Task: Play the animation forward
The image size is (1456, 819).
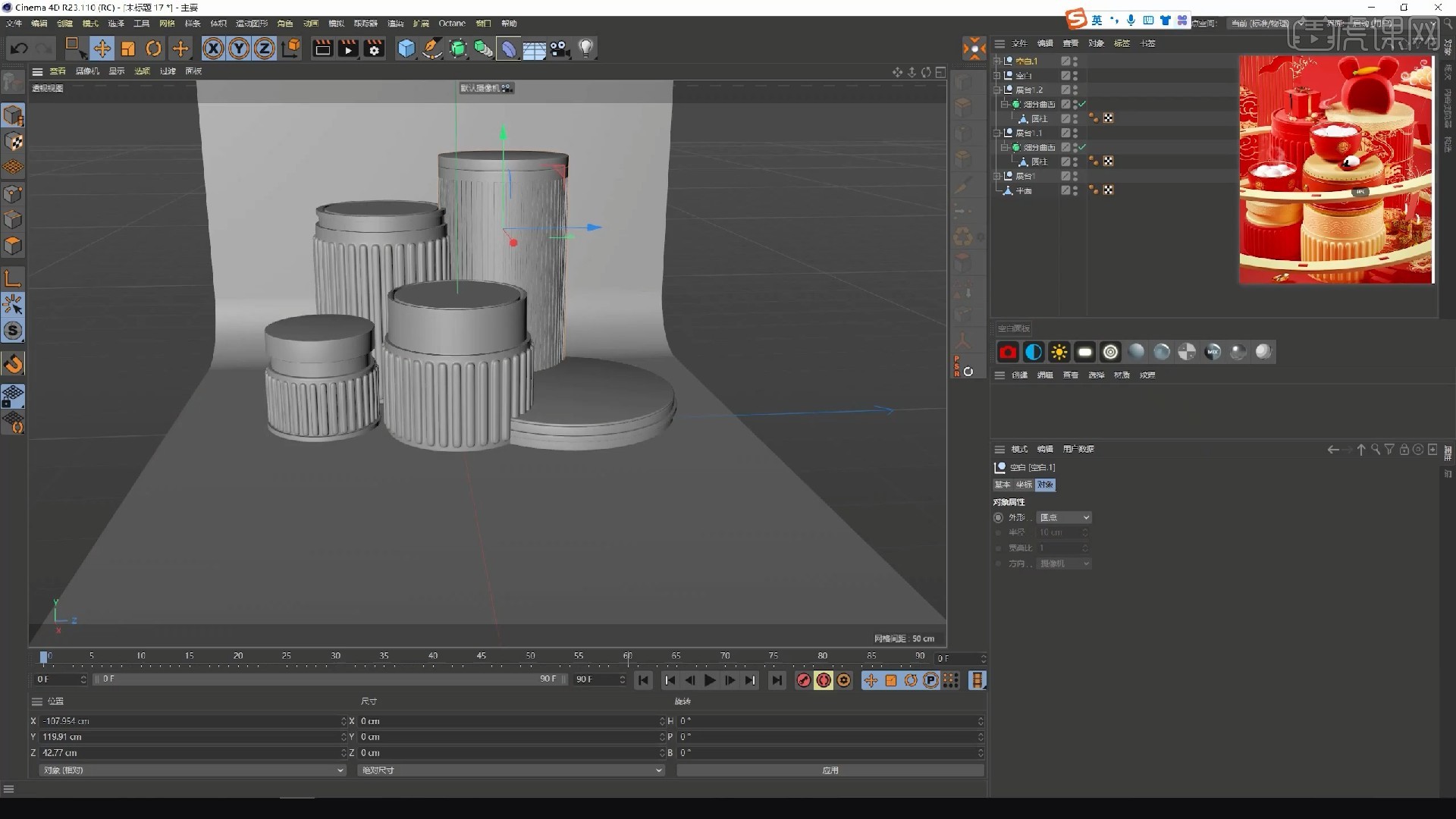Action: [x=710, y=681]
